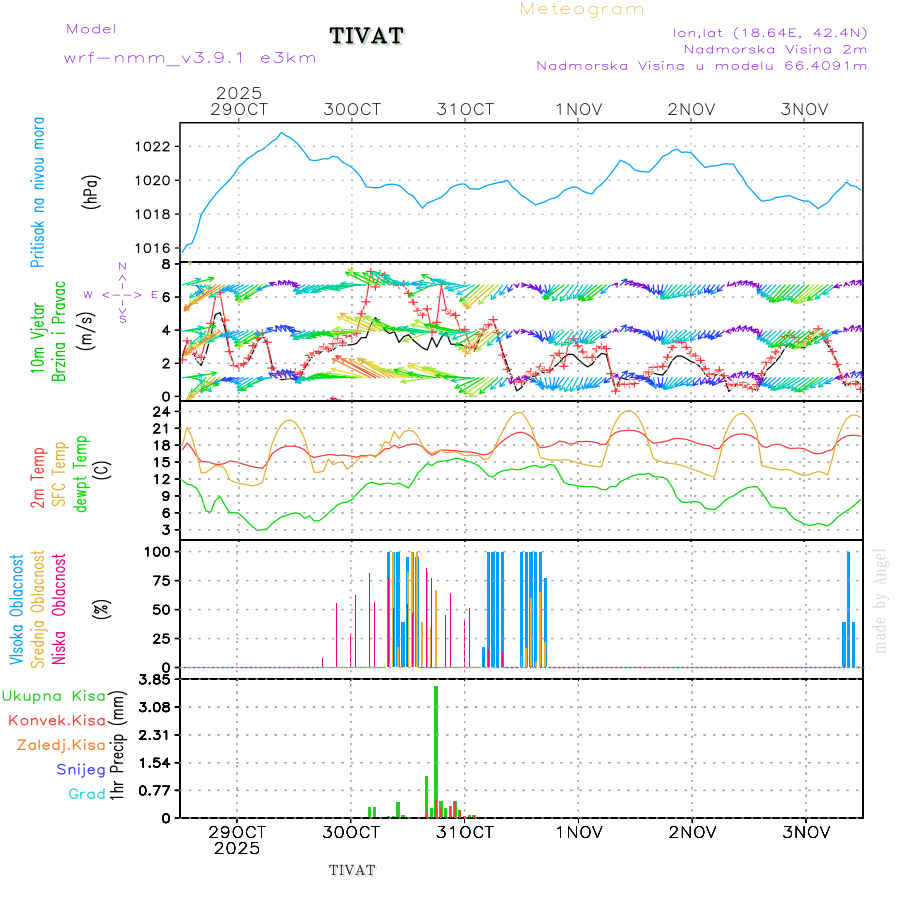Click the Zaledj.Kisa legend label
The image size is (900, 900).
point(61,745)
